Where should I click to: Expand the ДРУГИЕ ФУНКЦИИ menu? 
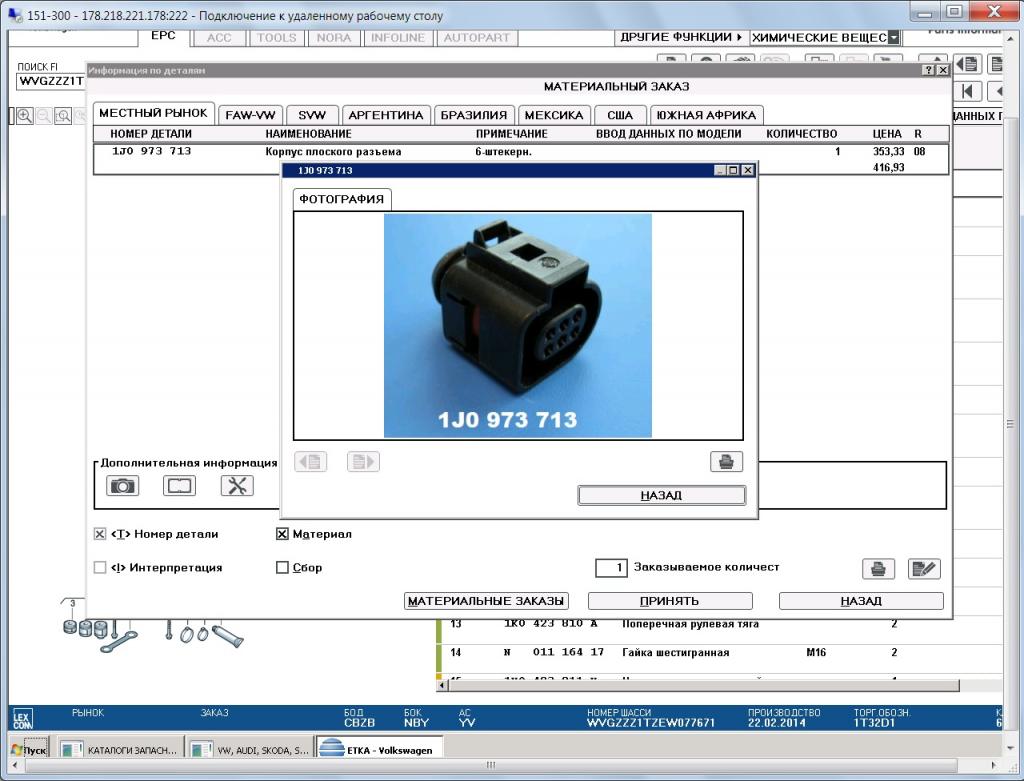pos(681,37)
